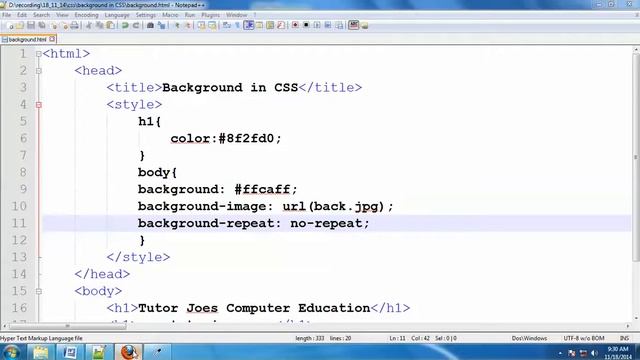Image resolution: width=640 pixels, height=360 pixels.
Task: Switch to Firefox in the taskbar
Action: (x=128, y=352)
